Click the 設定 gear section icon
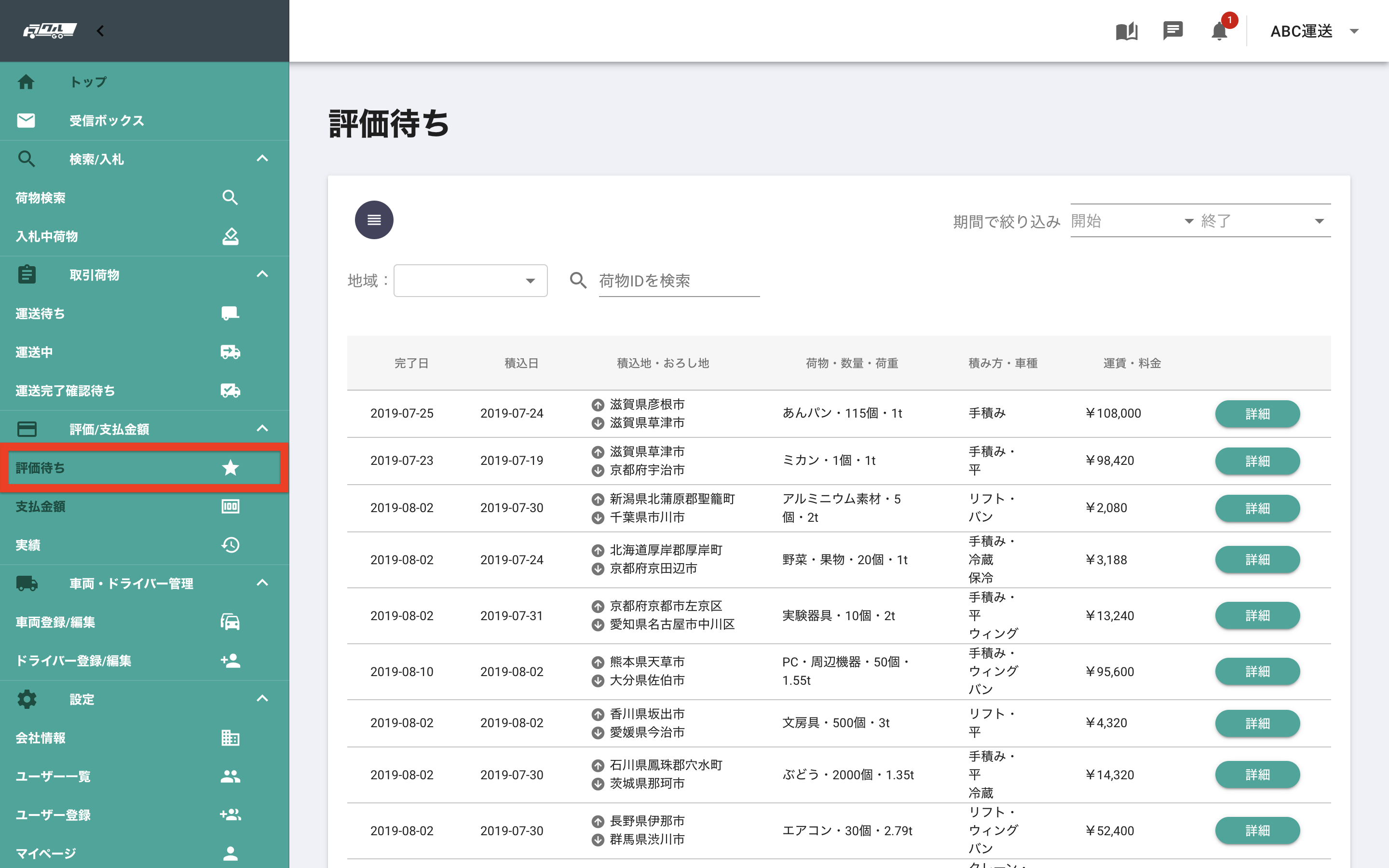Image resolution: width=1389 pixels, height=868 pixels. 27,699
